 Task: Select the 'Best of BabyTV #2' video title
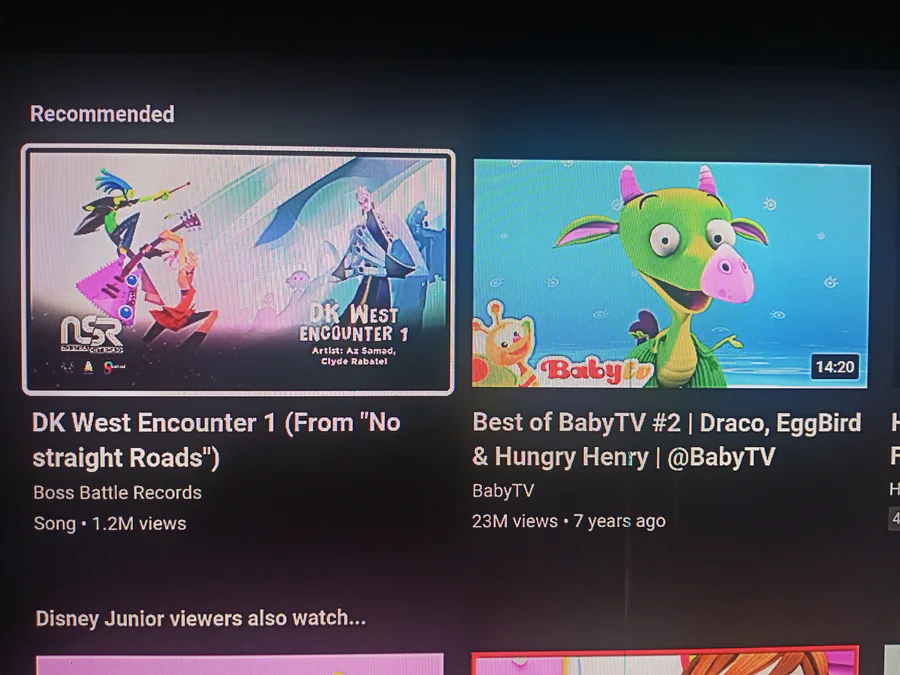[x=666, y=439]
